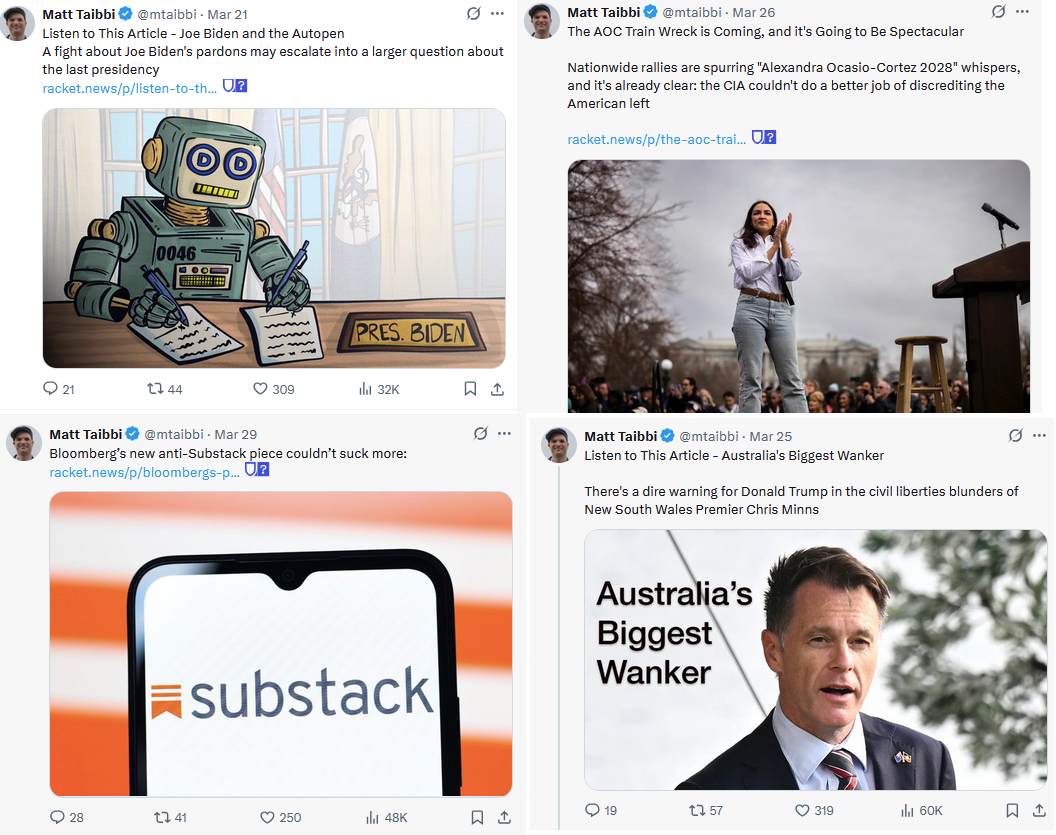Viewport: 1056px width, 835px height.
Task: Open more options on Mar 29 tweet
Action: (504, 434)
